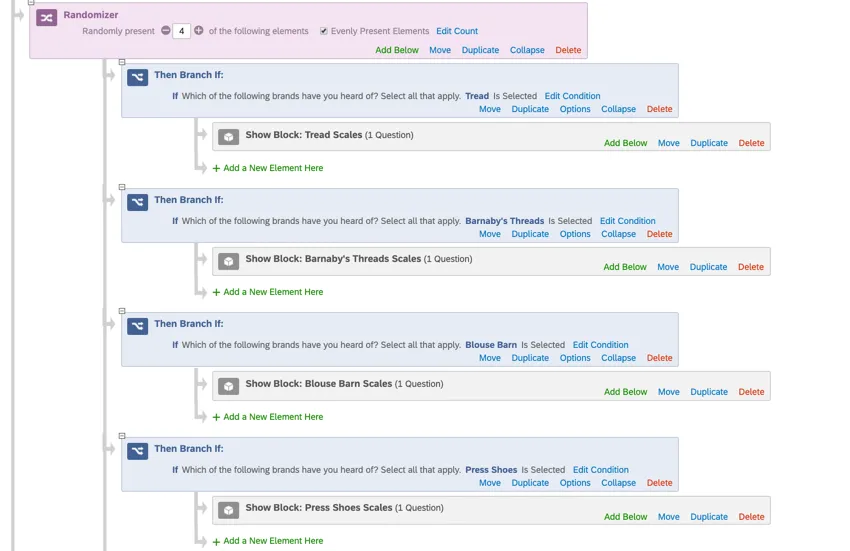Collapse the Tread branch
Image resolution: width=850 pixels, height=551 pixels.
coord(619,109)
